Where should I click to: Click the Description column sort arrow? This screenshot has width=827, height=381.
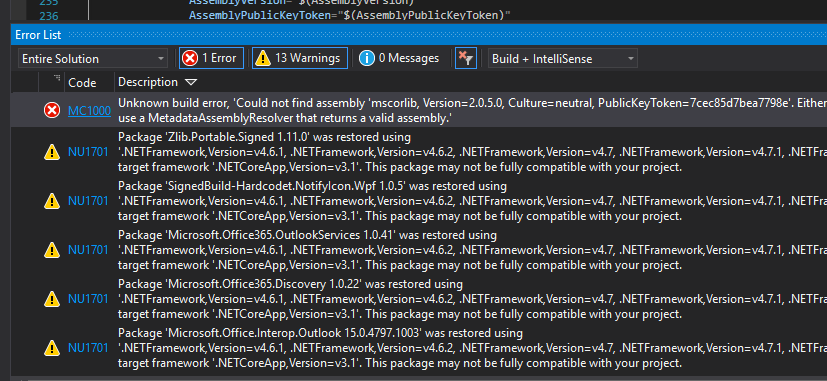click(191, 82)
